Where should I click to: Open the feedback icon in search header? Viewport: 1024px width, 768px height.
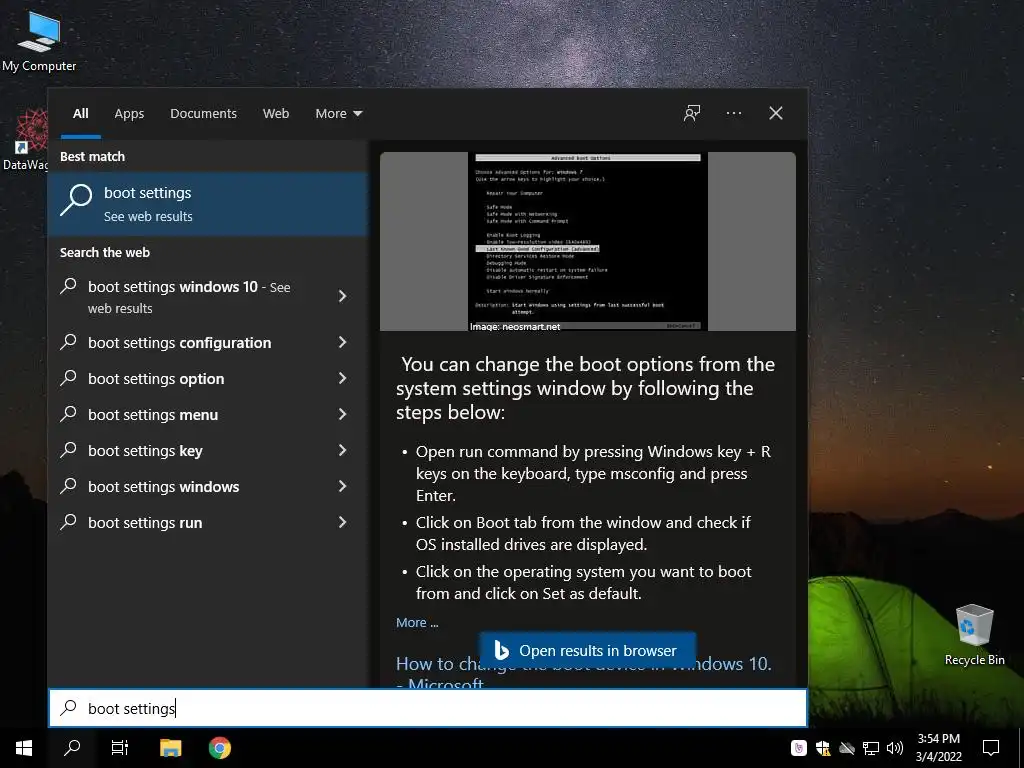point(692,113)
